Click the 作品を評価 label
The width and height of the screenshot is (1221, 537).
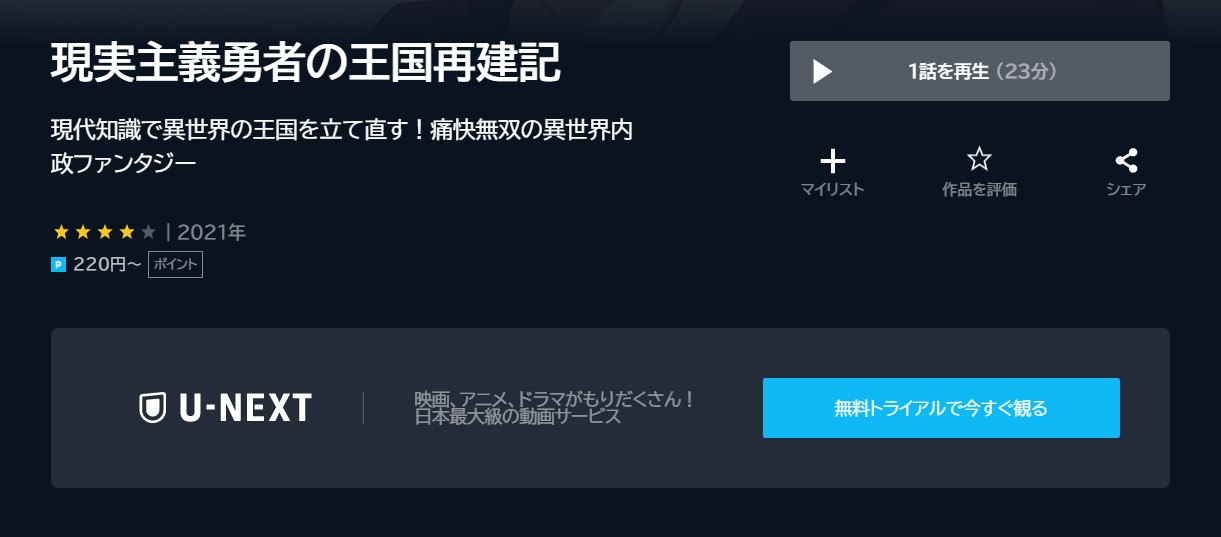click(x=979, y=189)
